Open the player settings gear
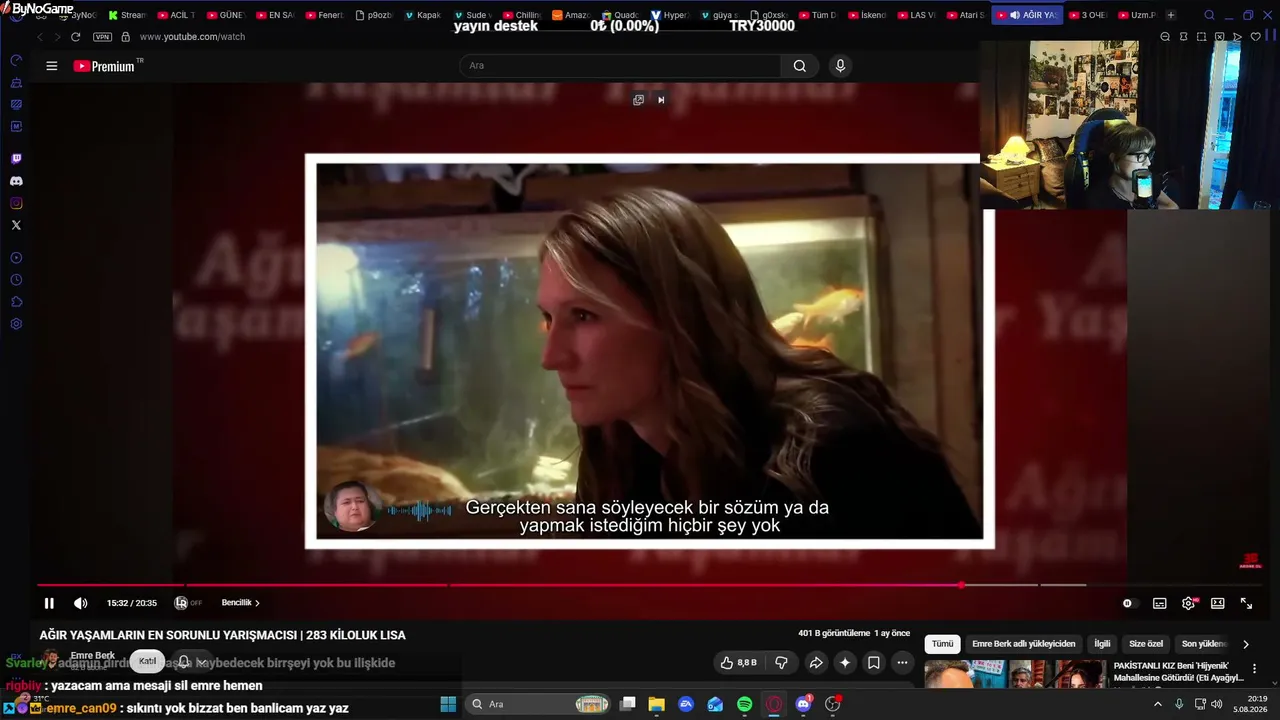 coord(1189,603)
